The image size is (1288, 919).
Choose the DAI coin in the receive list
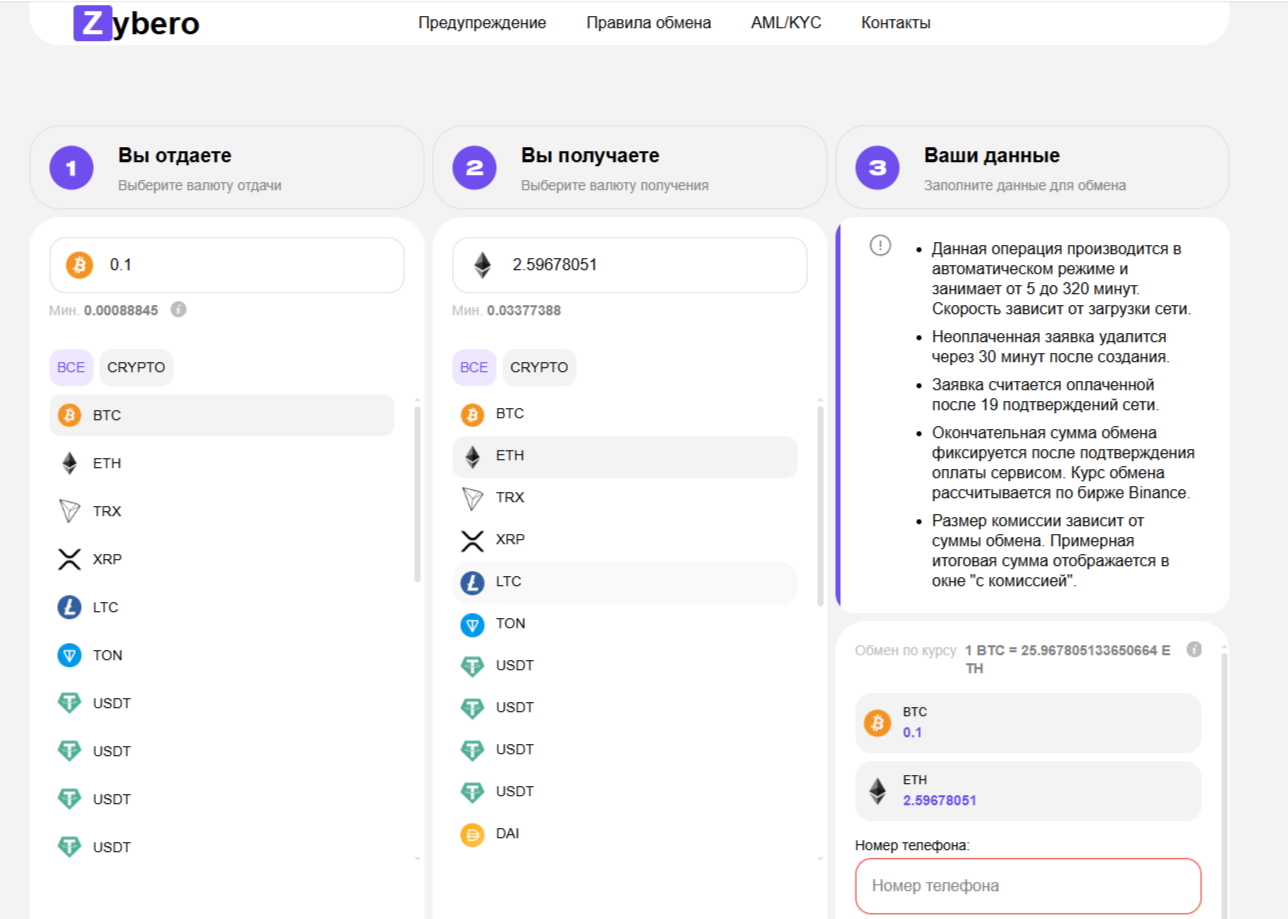click(507, 833)
